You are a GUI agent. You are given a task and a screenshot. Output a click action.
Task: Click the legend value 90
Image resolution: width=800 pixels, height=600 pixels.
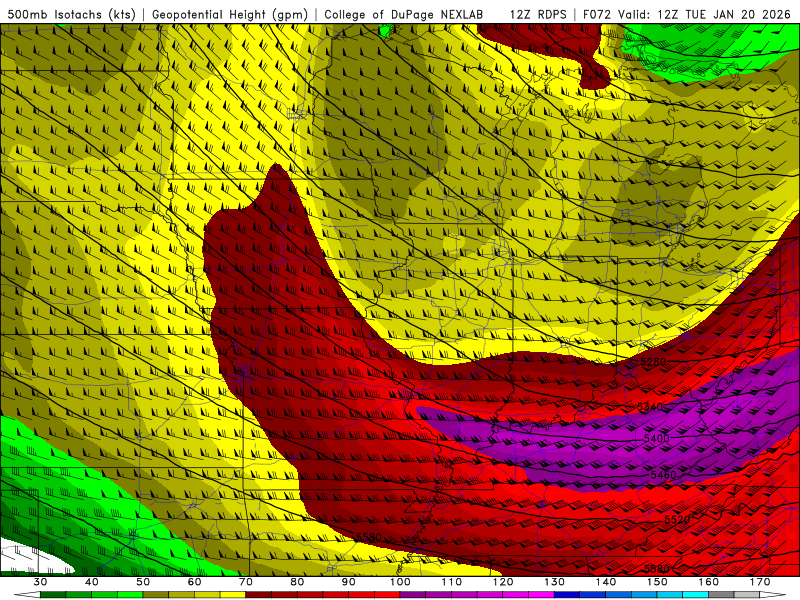point(348,582)
